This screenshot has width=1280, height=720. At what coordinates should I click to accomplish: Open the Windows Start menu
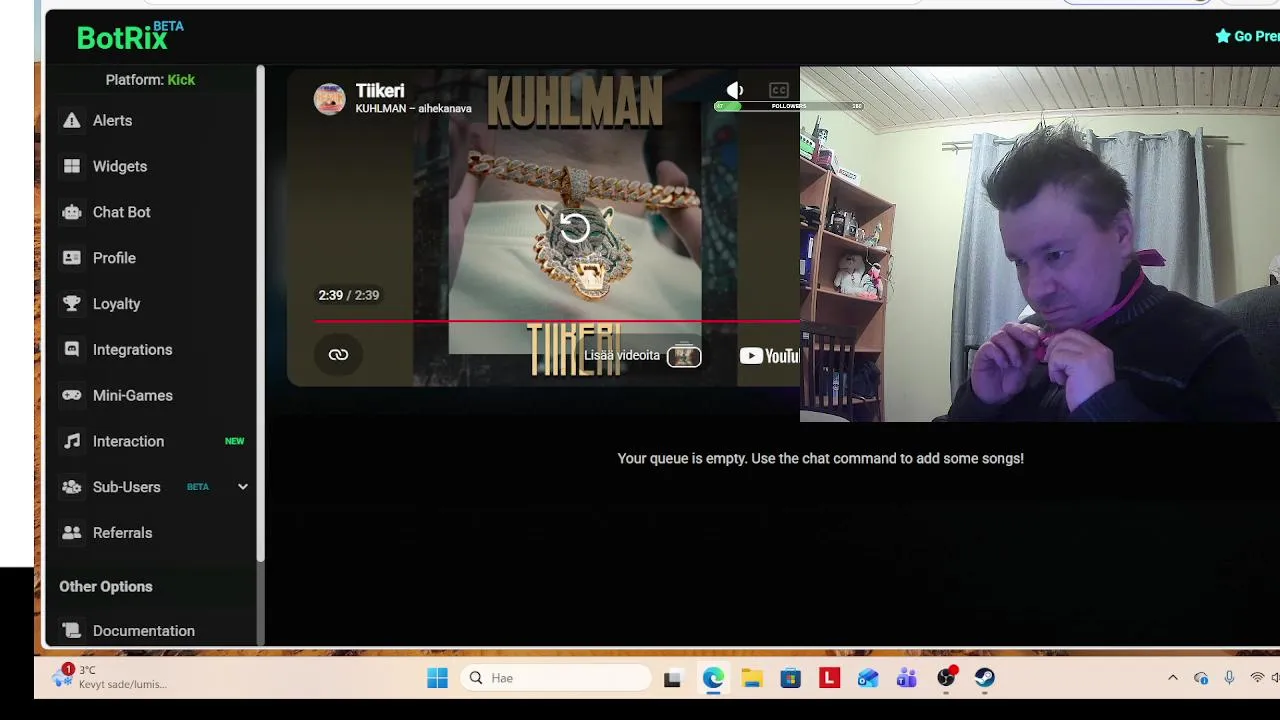click(437, 678)
